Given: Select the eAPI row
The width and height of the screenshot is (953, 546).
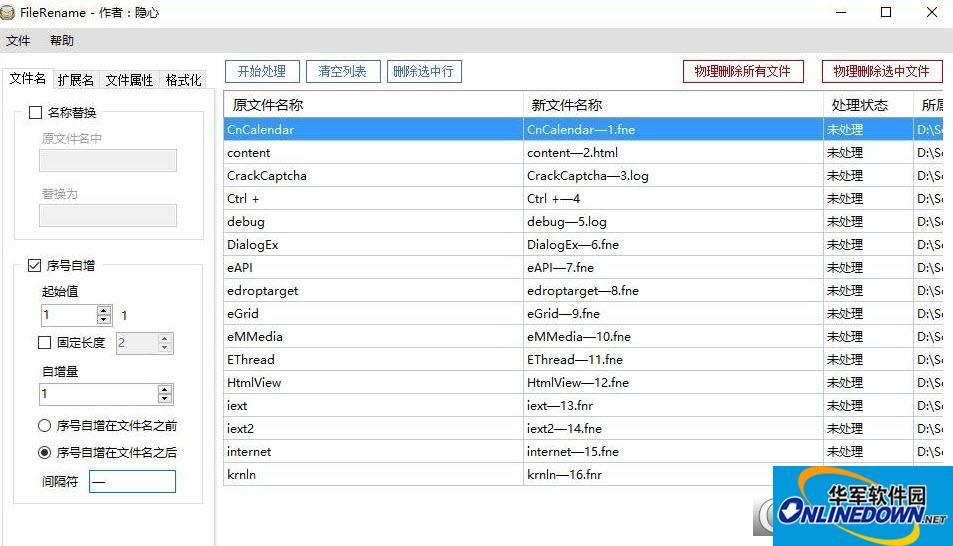Looking at the screenshot, I should tap(583, 268).
